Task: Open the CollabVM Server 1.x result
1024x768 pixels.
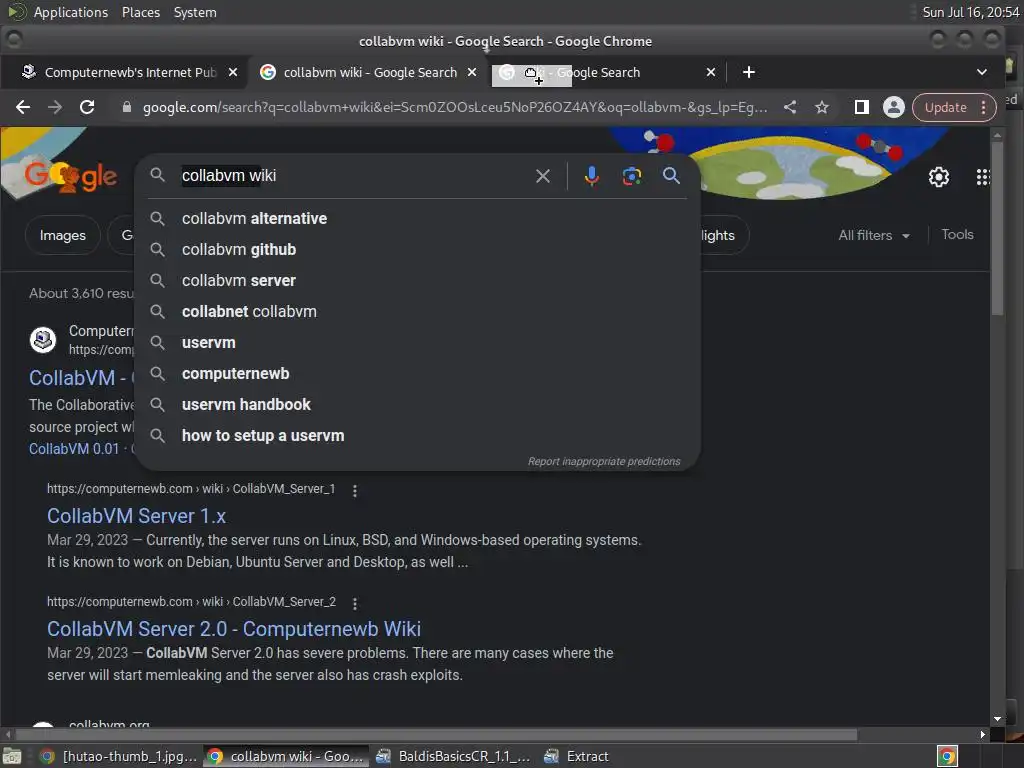Action: 136,516
